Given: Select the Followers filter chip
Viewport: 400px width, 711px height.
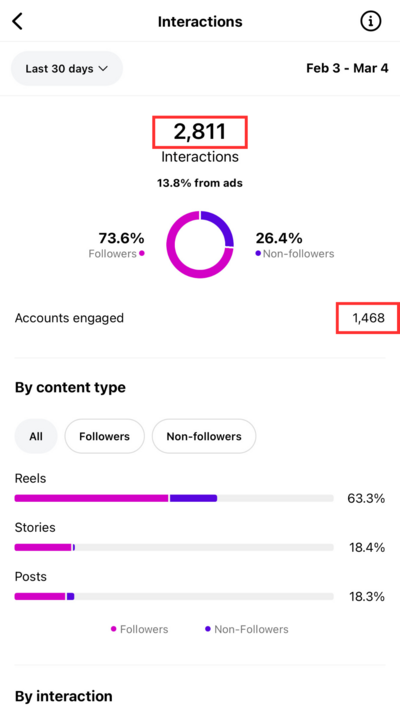Looking at the screenshot, I should pos(104,436).
